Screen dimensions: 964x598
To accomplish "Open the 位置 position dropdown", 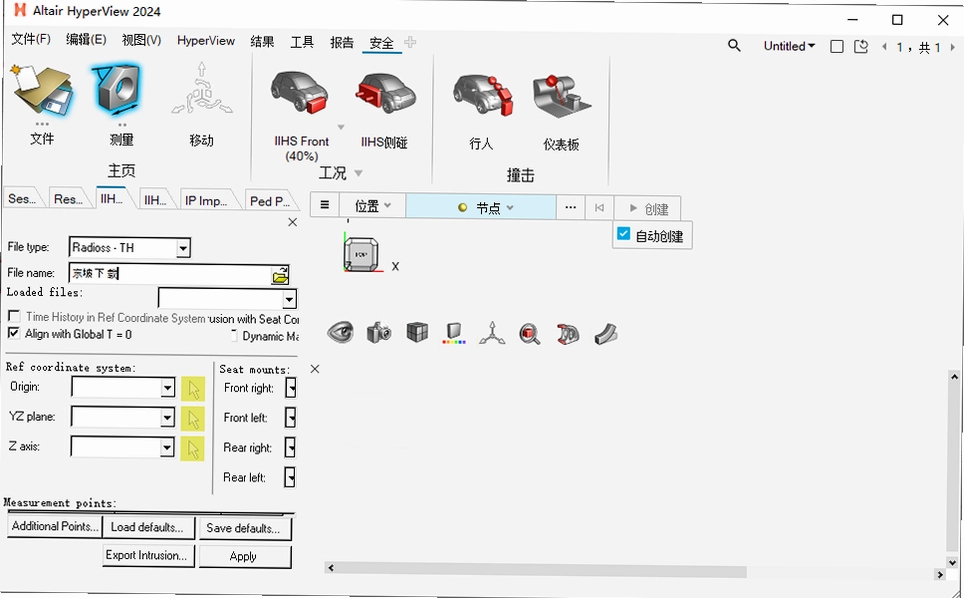I will point(373,206).
